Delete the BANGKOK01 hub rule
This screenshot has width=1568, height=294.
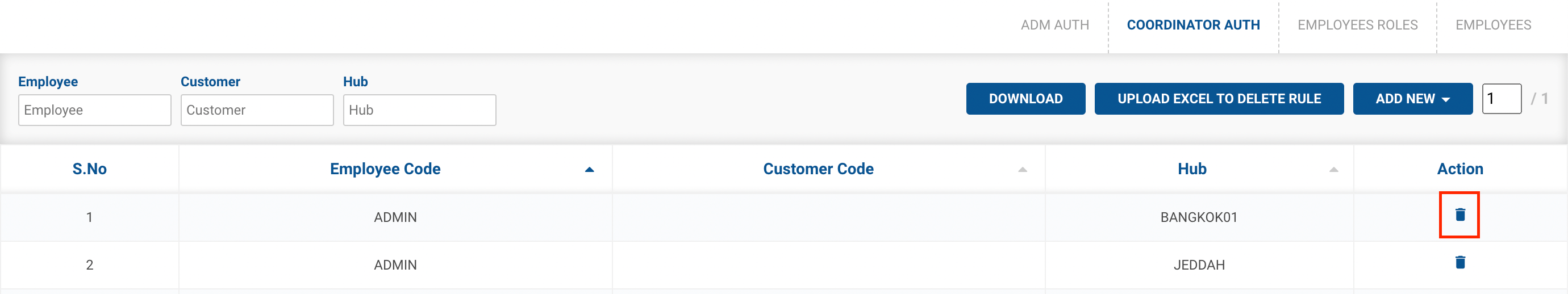[x=1459, y=215]
